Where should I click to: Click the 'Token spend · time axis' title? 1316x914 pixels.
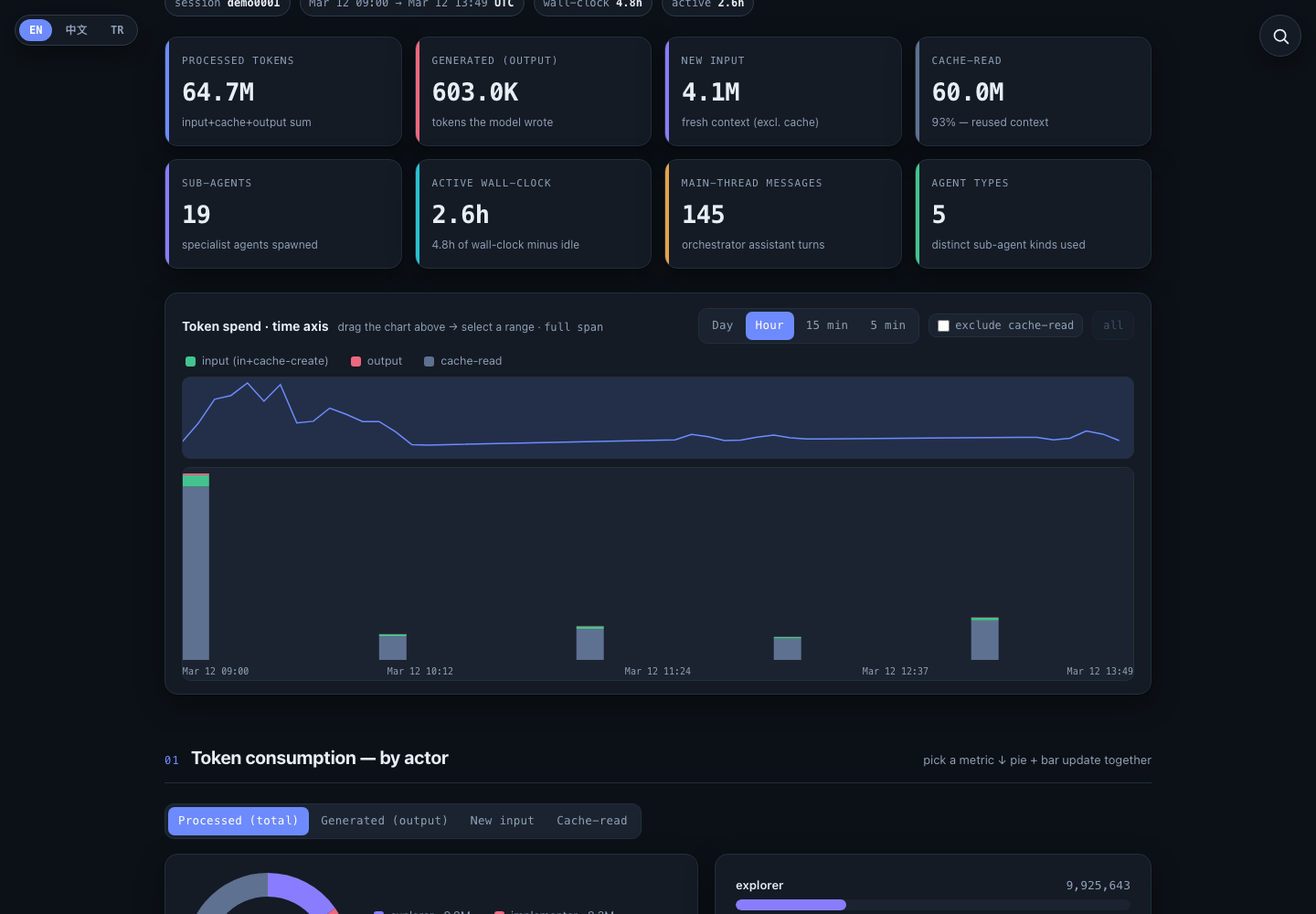[255, 326]
